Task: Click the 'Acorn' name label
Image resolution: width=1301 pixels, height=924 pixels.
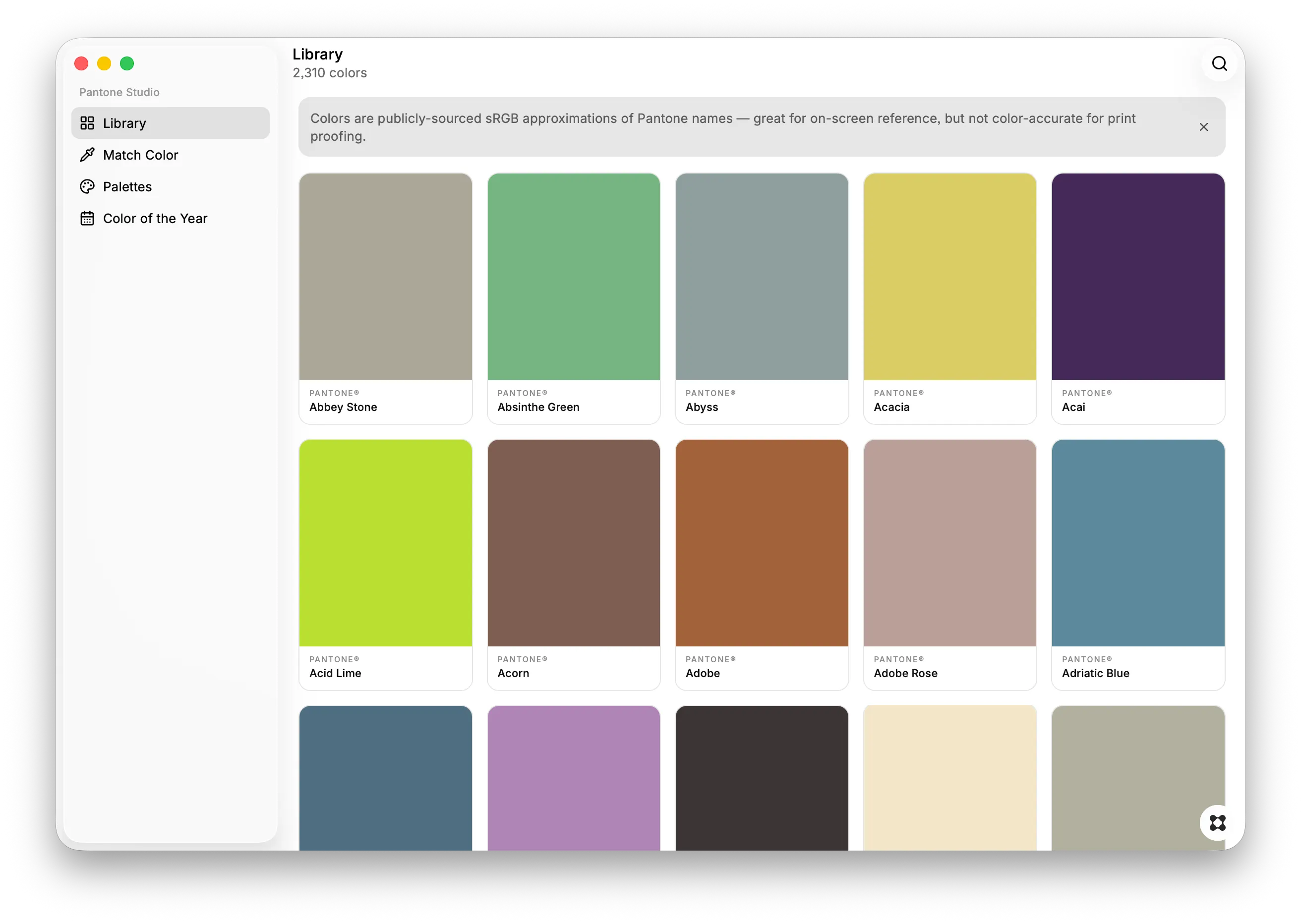Action: 513,673
